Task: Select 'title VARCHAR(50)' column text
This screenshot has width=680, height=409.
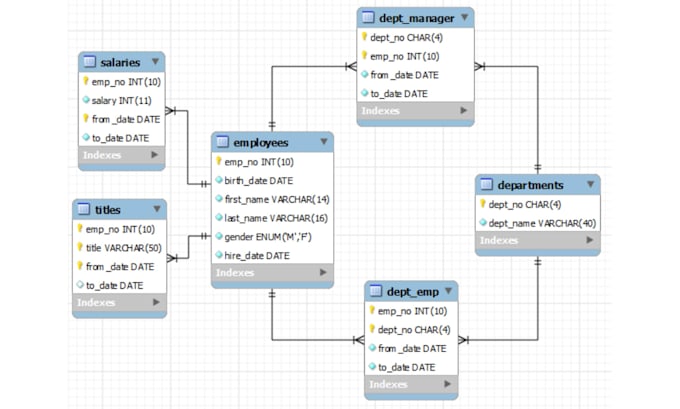Action: pyautogui.click(x=124, y=248)
